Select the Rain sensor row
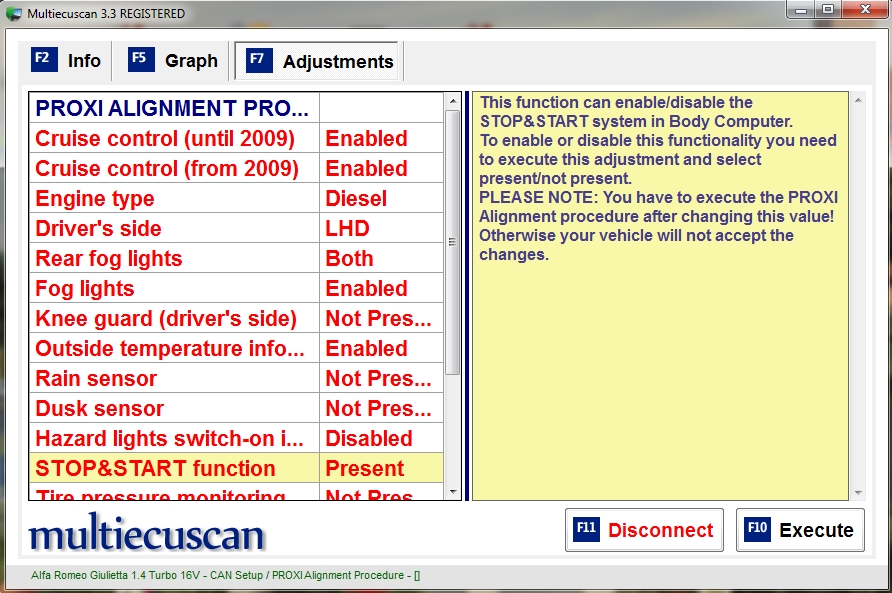892x593 pixels. pyautogui.click(x=236, y=378)
